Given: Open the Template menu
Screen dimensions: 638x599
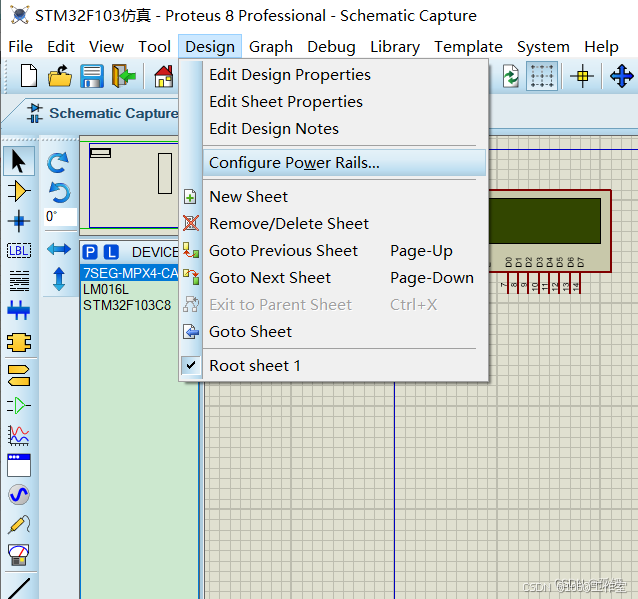Looking at the screenshot, I should coord(468,47).
